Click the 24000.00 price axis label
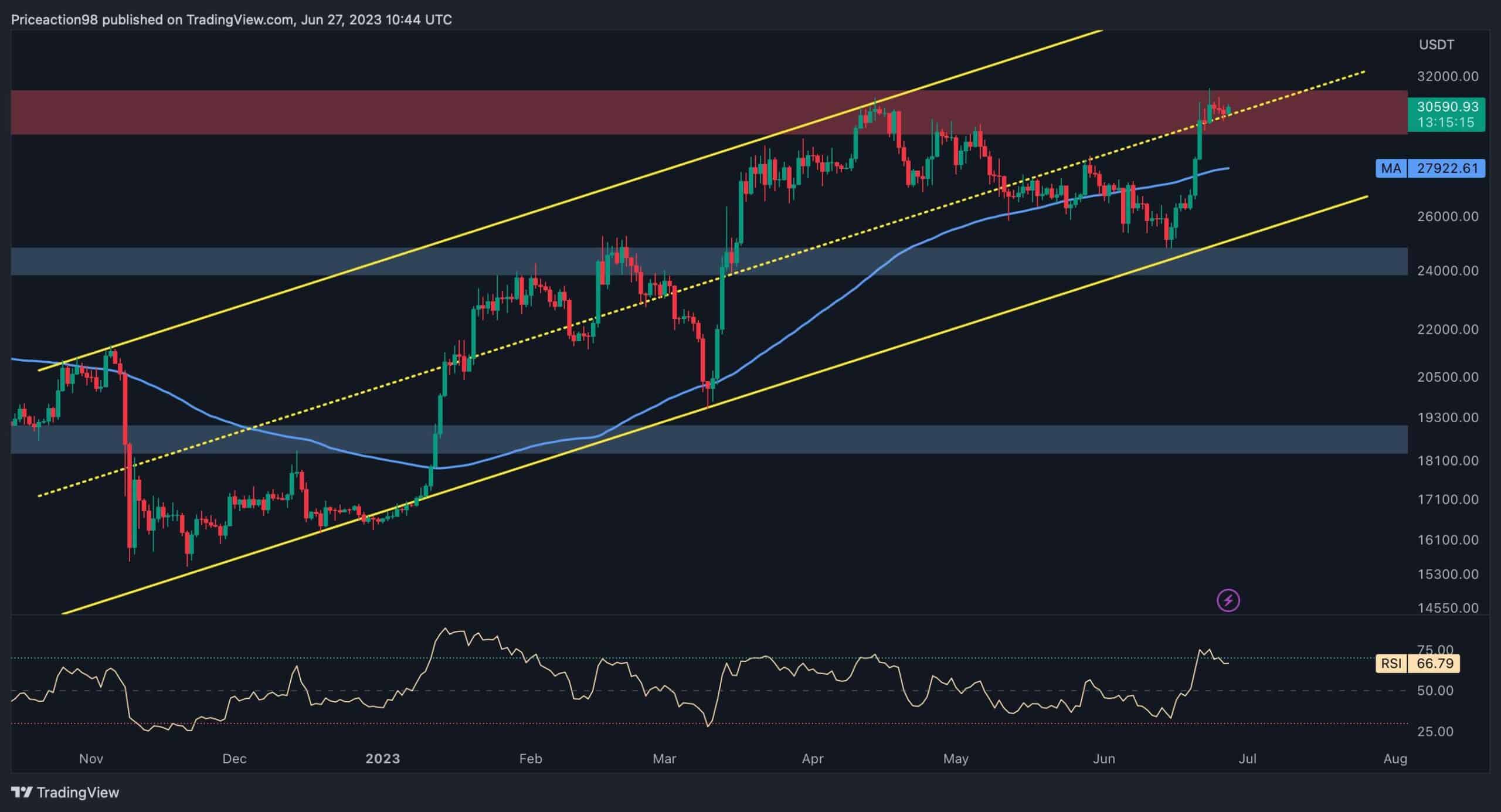This screenshot has width=1501, height=812. 1448,271
